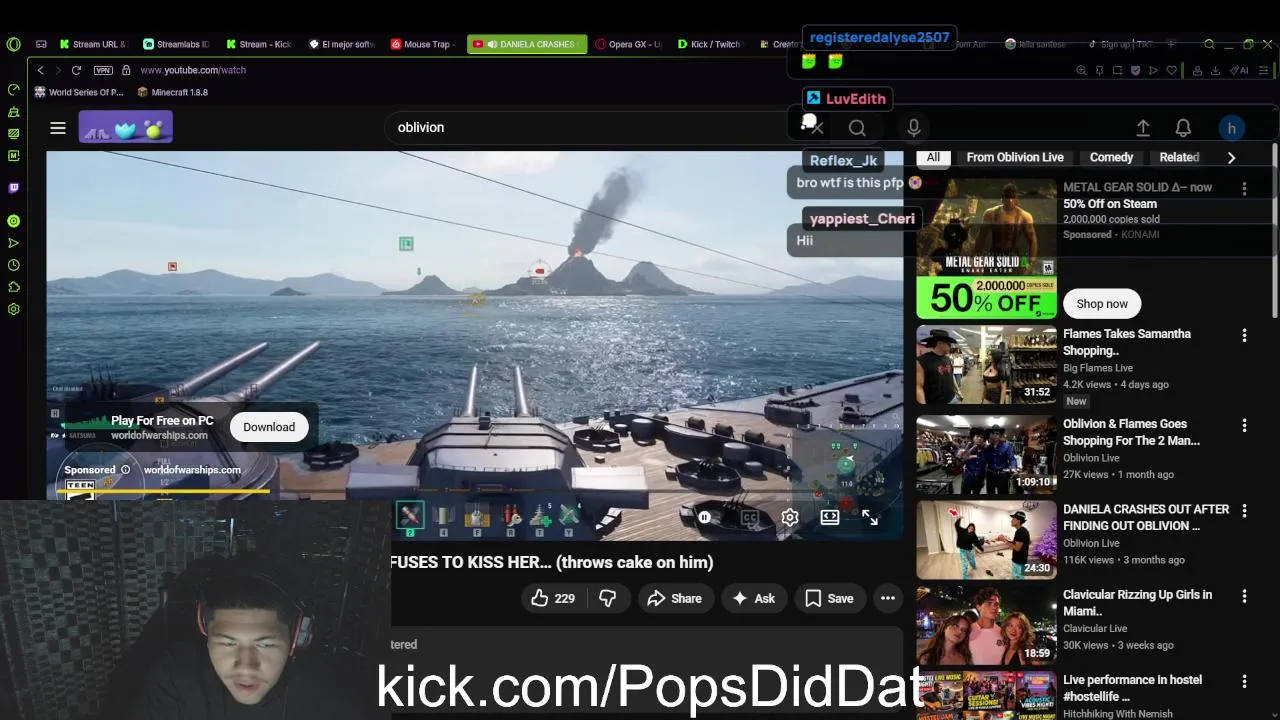The height and width of the screenshot is (720, 1280).
Task: Open the Metal Gear Solid ad thumbnail
Action: tap(986, 248)
